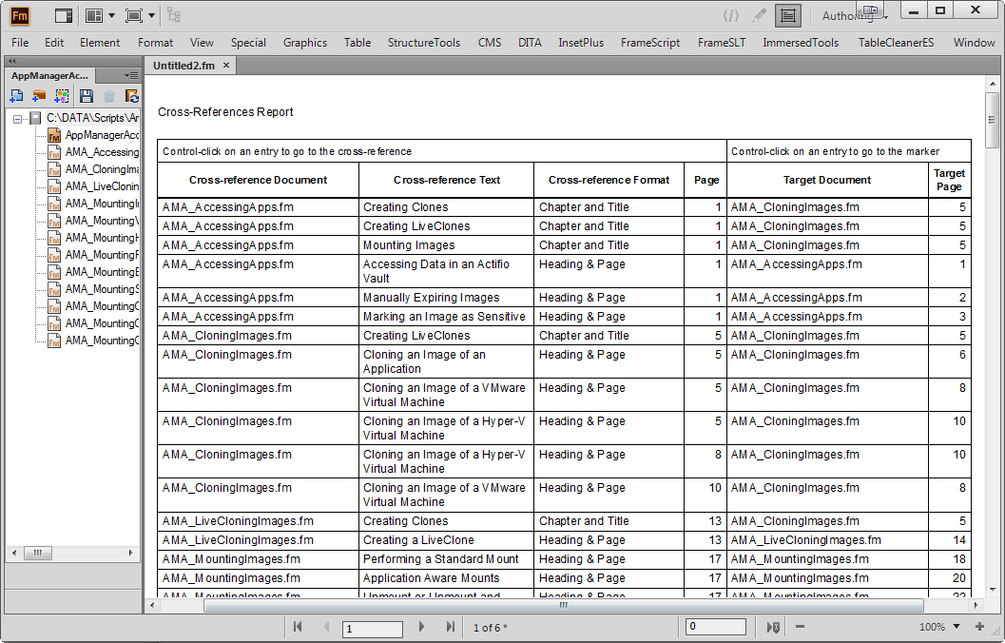The image size is (1005, 643).
Task: Open the View menu
Action: tap(201, 43)
